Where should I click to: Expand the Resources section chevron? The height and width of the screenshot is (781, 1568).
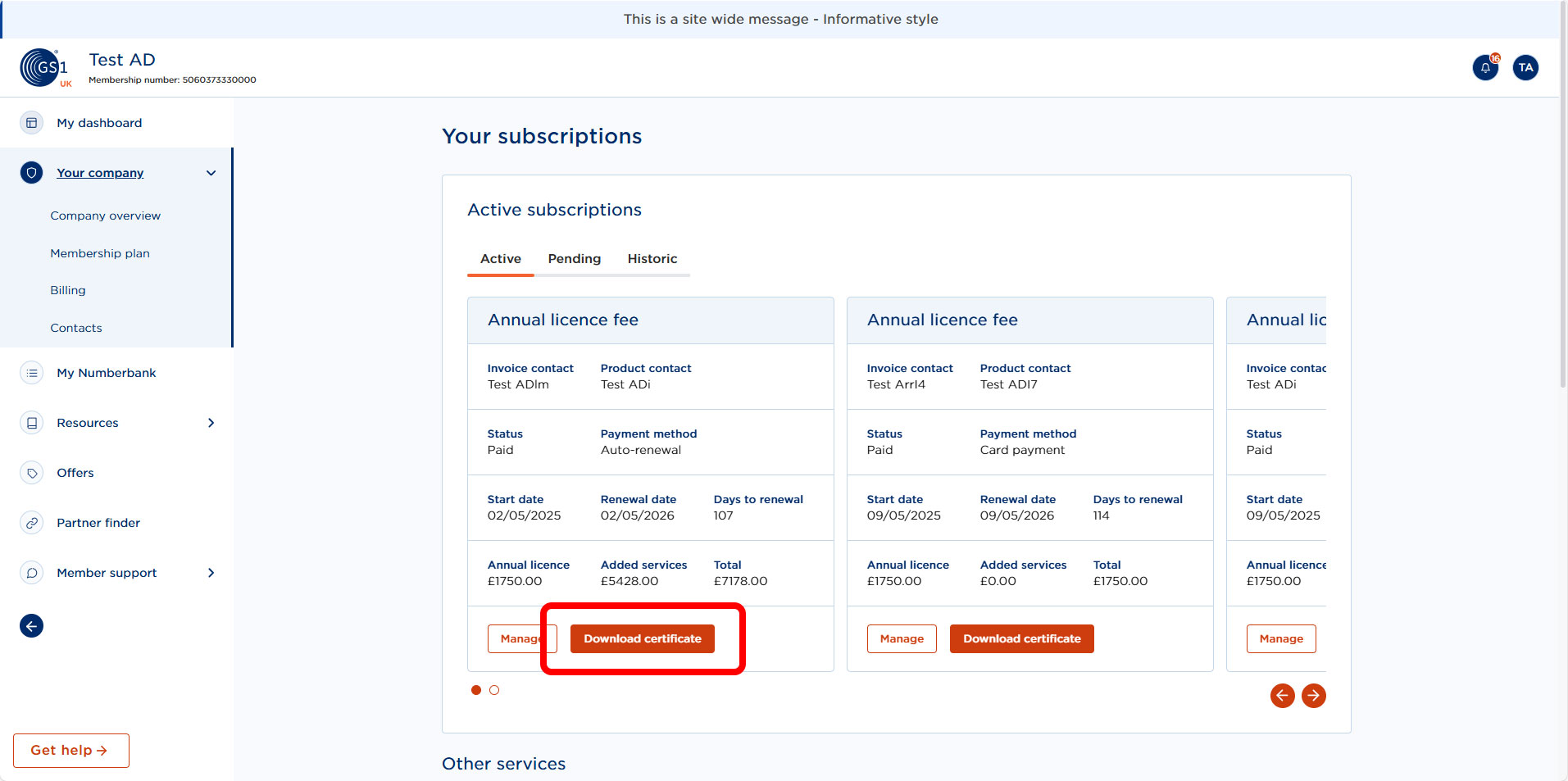(x=211, y=422)
